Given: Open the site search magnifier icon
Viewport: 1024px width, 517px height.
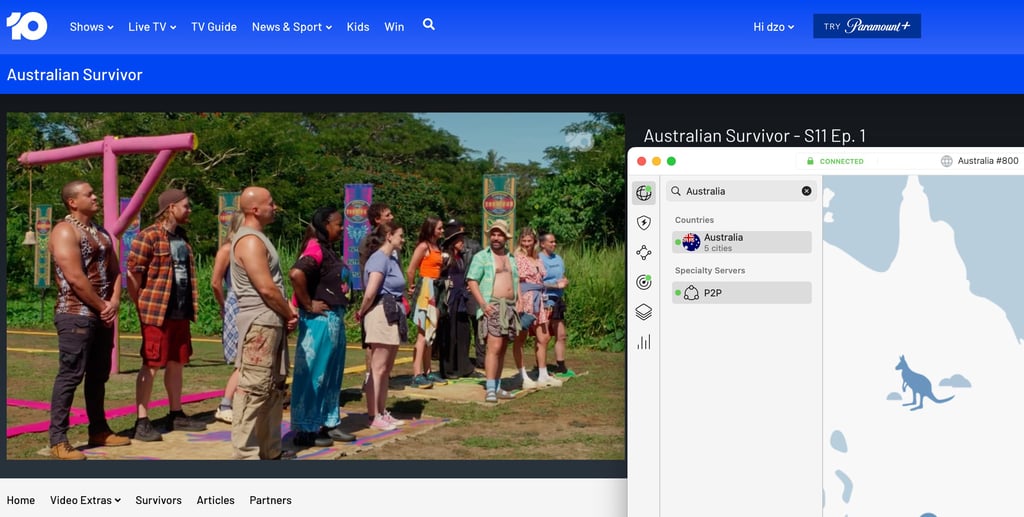Looking at the screenshot, I should [428, 24].
